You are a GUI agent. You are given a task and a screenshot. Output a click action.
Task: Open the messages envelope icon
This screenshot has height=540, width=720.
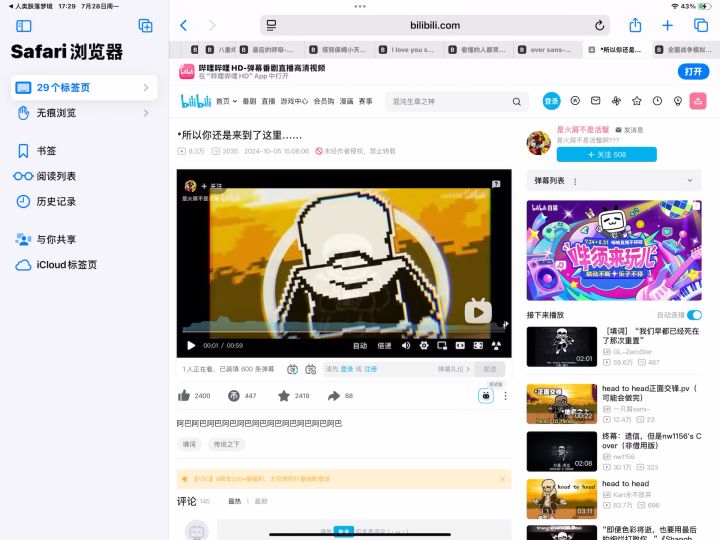click(x=596, y=101)
